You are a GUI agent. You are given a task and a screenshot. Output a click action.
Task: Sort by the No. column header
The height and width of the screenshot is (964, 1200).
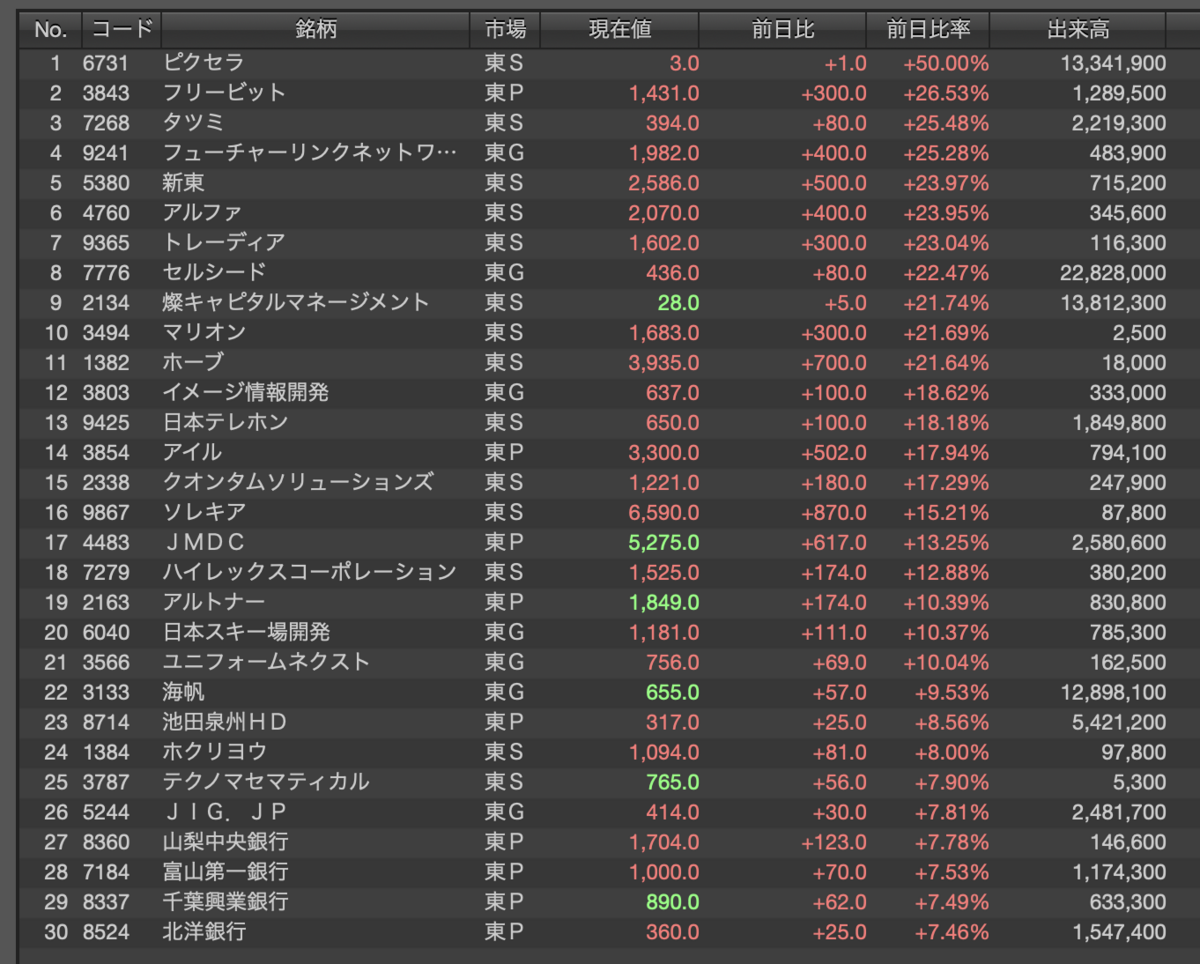(x=49, y=30)
